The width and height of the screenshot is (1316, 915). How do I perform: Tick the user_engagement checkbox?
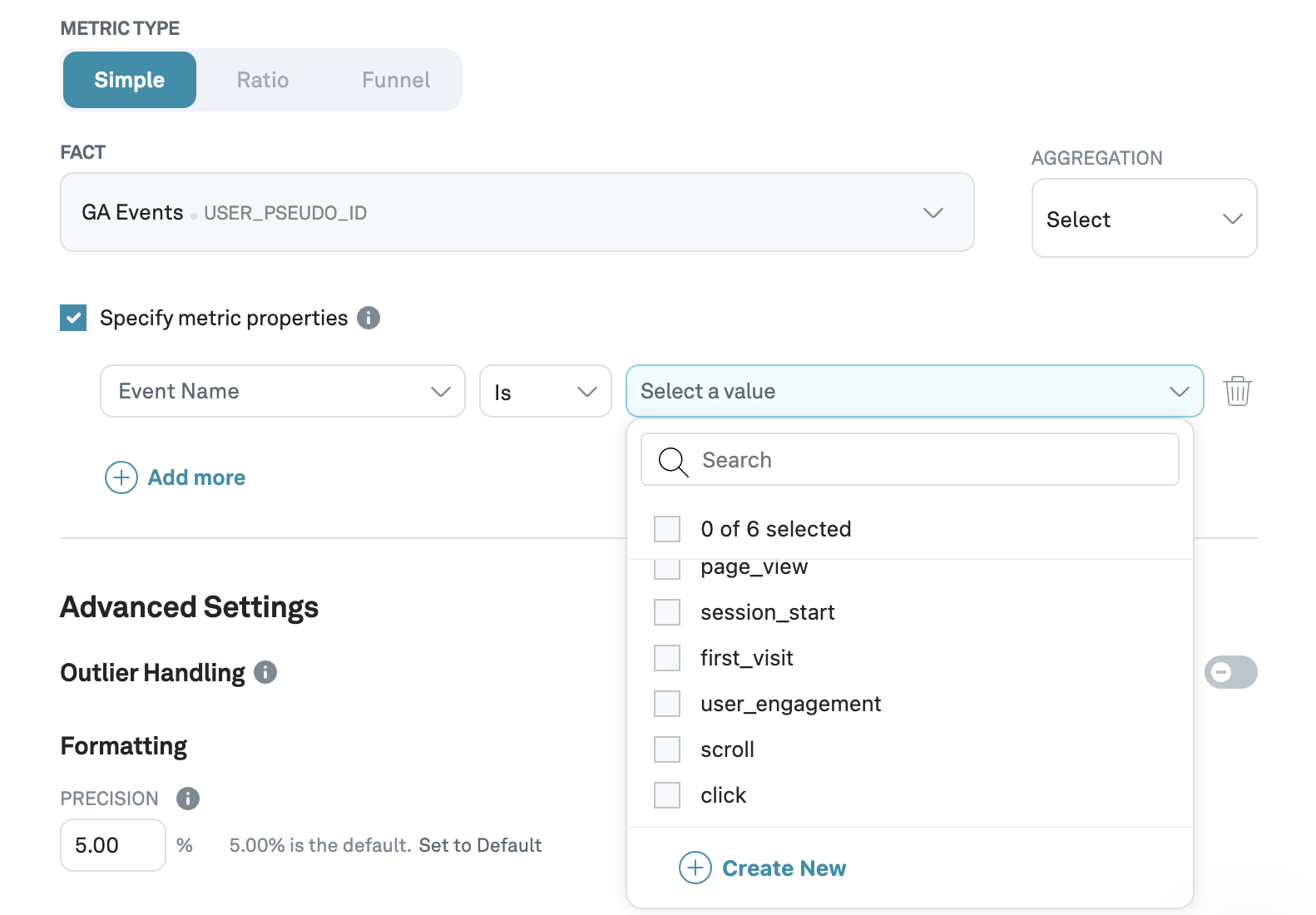click(667, 704)
